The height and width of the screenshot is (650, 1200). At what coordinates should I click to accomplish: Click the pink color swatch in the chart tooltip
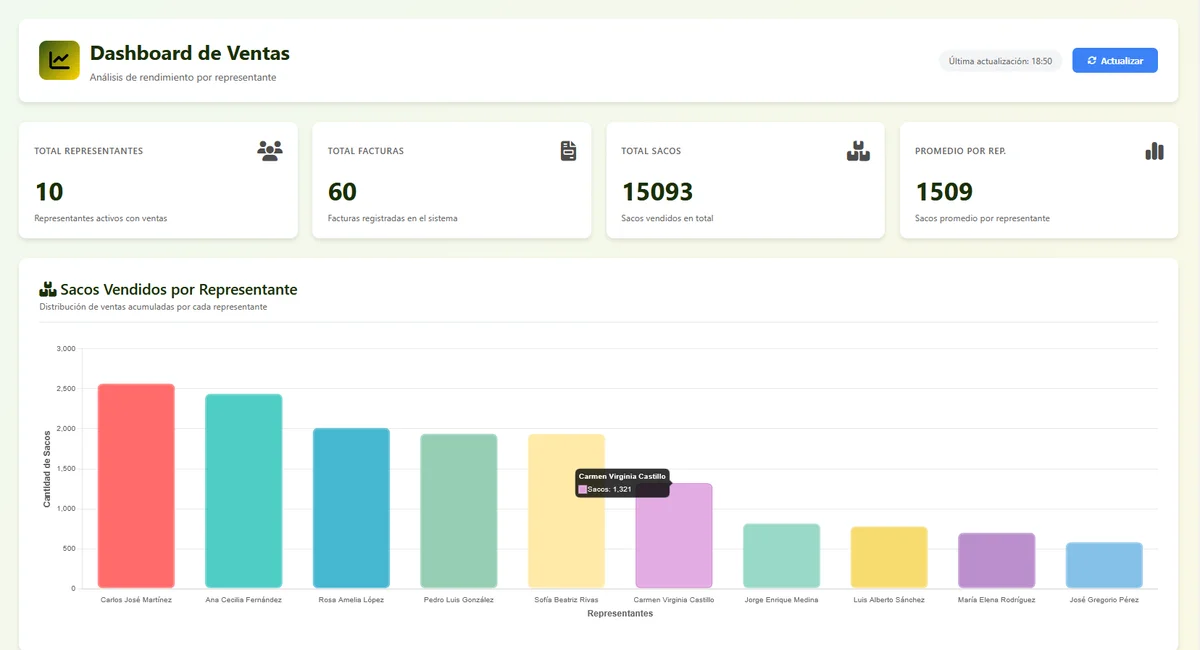click(x=583, y=490)
